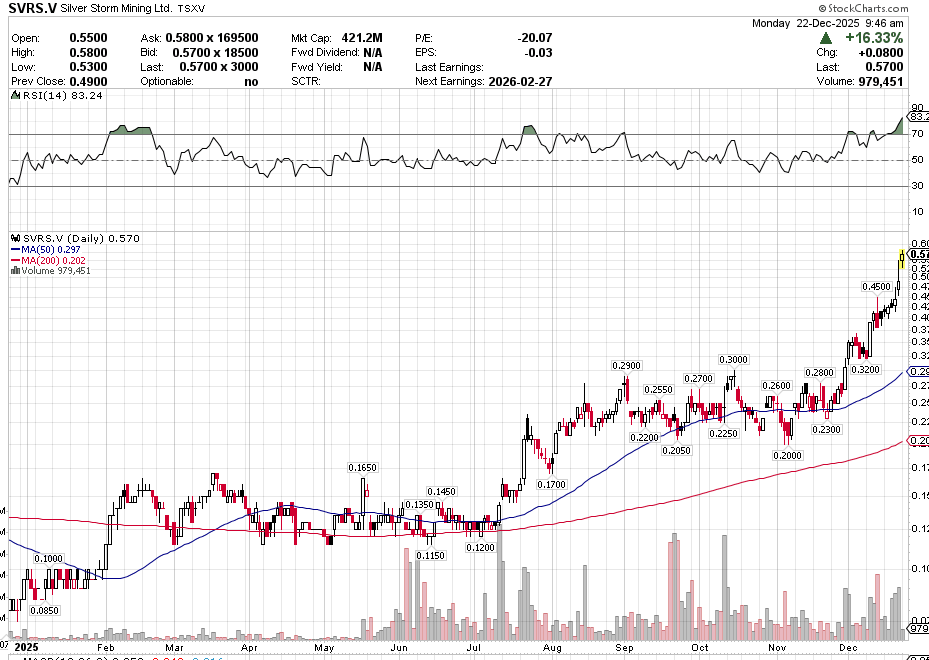Screen dimensions: 929x660
Task: Select the 0.4500 peak price label
Action: [x=876, y=287]
